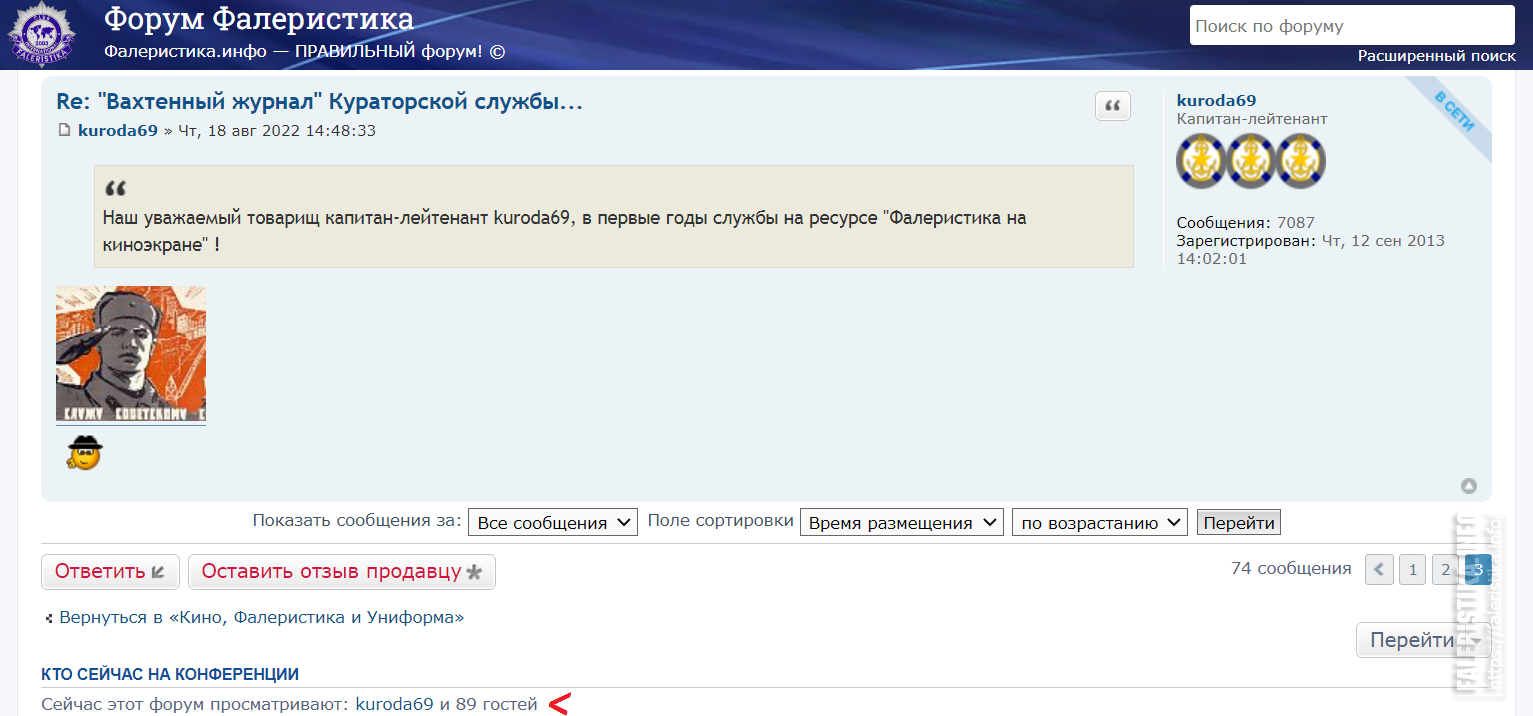
Task: Open the Время размещения sorting dropdown
Action: 901,521
